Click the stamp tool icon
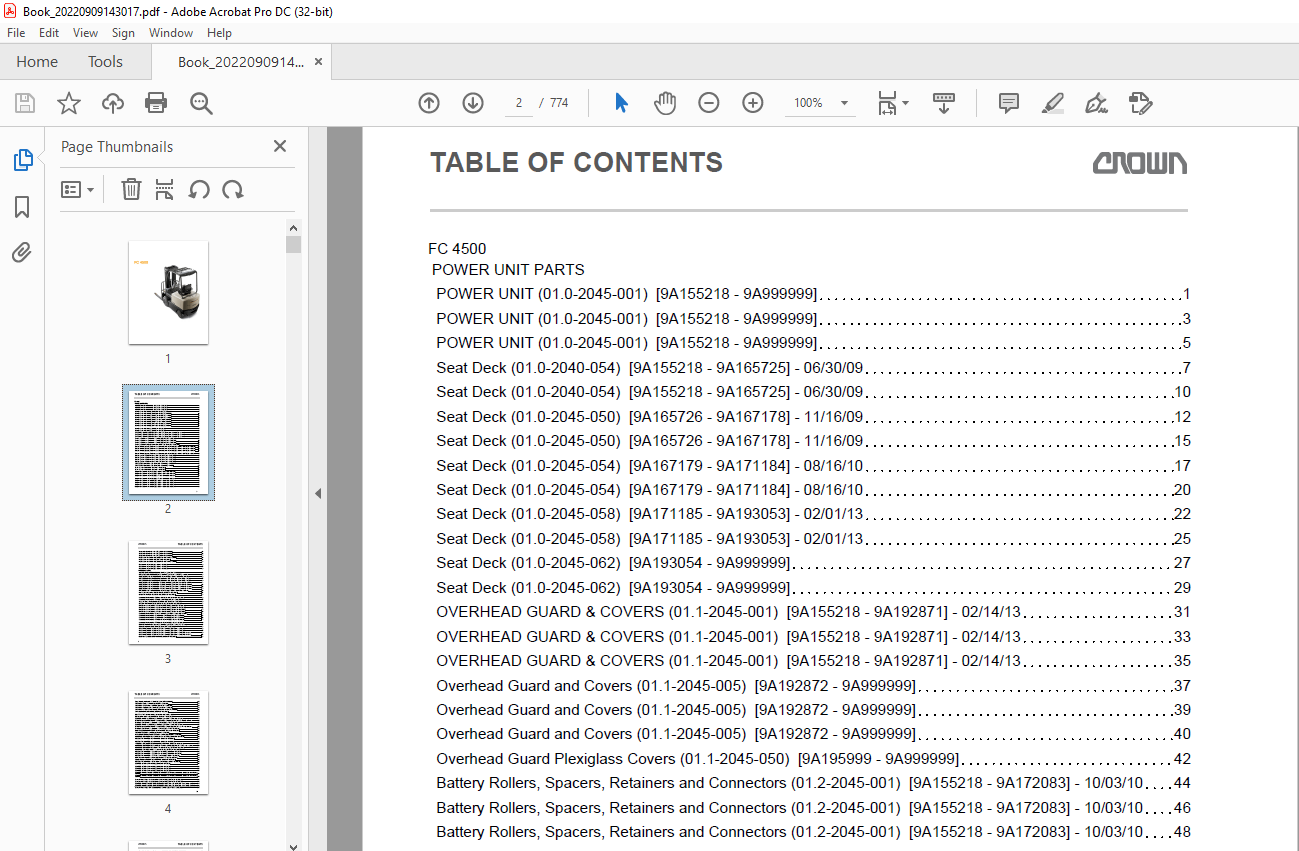This screenshot has width=1299, height=851. 1140,103
